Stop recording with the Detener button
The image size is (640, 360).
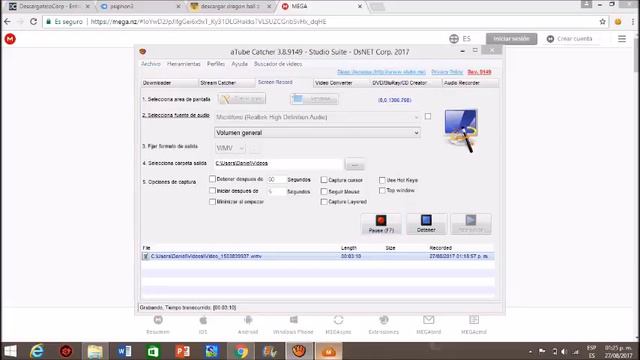point(426,224)
